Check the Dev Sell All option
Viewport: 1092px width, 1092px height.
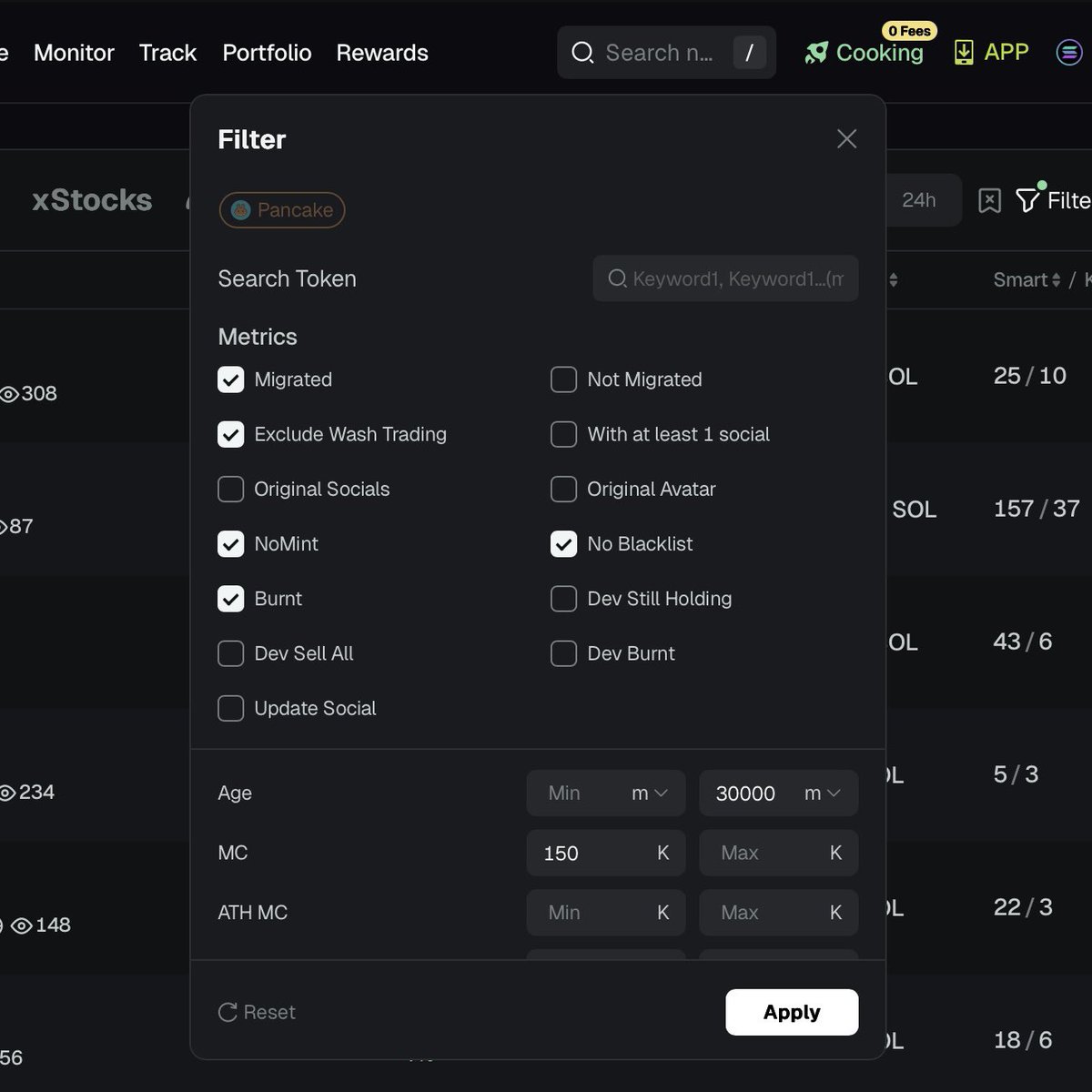point(231,653)
